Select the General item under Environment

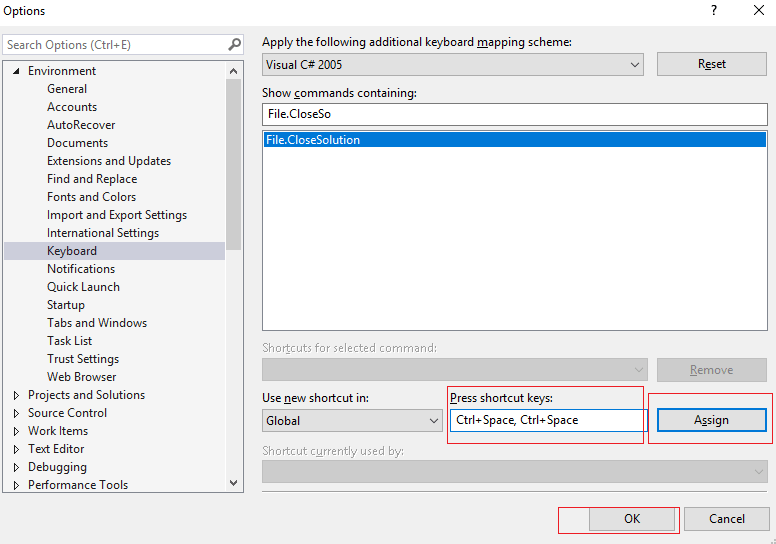pos(67,89)
